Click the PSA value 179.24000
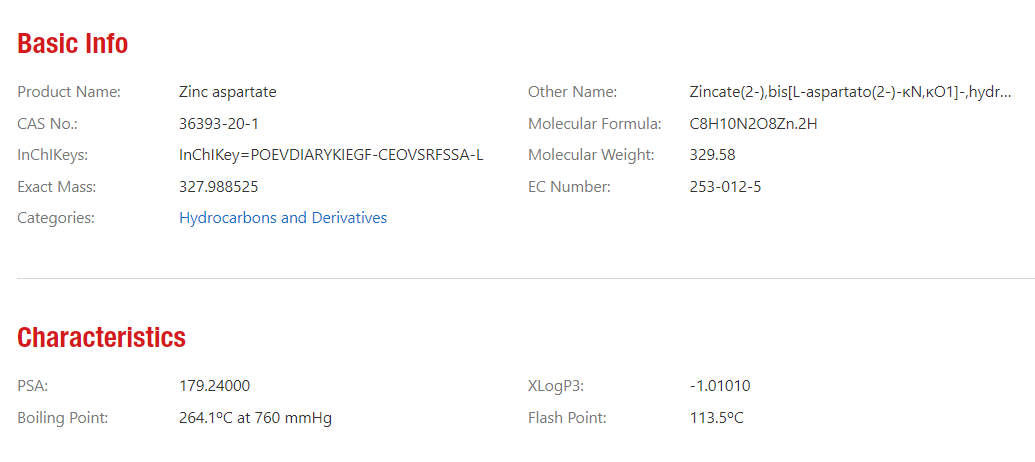Image resolution: width=1035 pixels, height=462 pixels. pyautogui.click(x=214, y=386)
